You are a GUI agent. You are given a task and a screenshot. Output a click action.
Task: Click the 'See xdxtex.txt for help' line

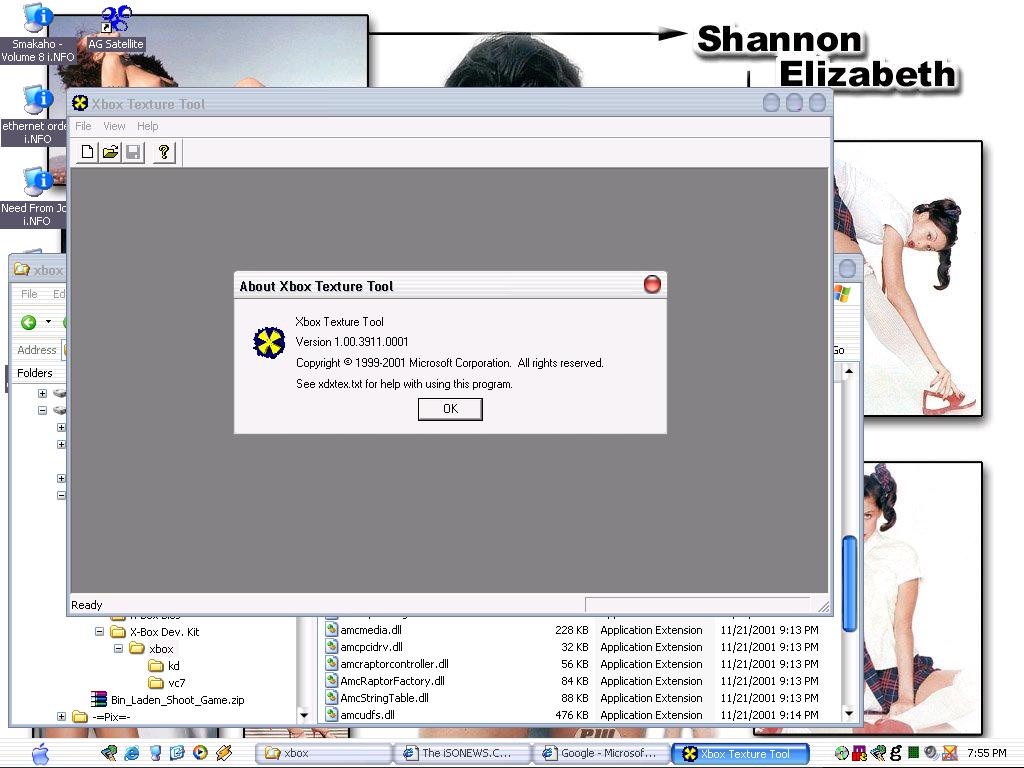click(404, 384)
